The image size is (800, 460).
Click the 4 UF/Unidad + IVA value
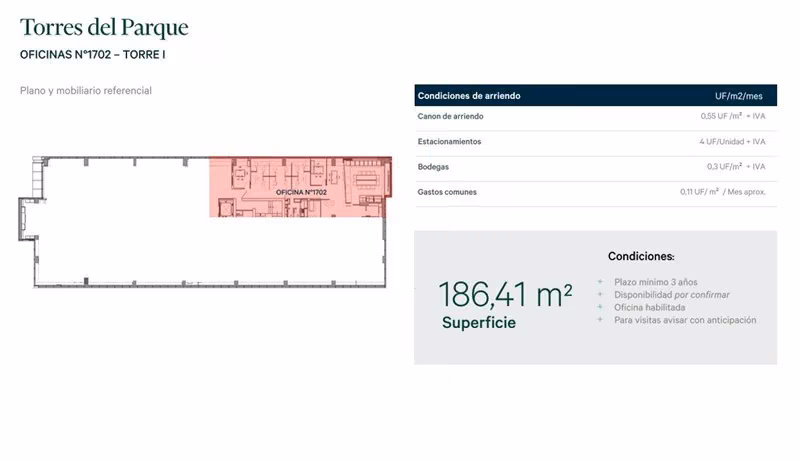pos(732,142)
